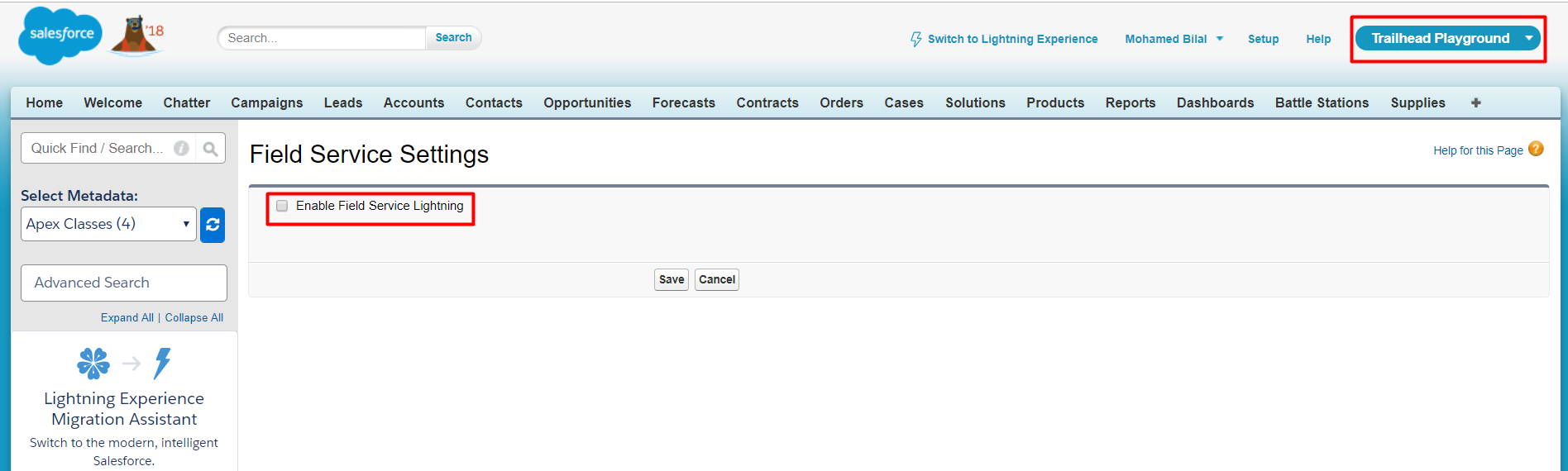Click Lightning Experience Migration Assistant title
The width and height of the screenshot is (1568, 471).
124,408
